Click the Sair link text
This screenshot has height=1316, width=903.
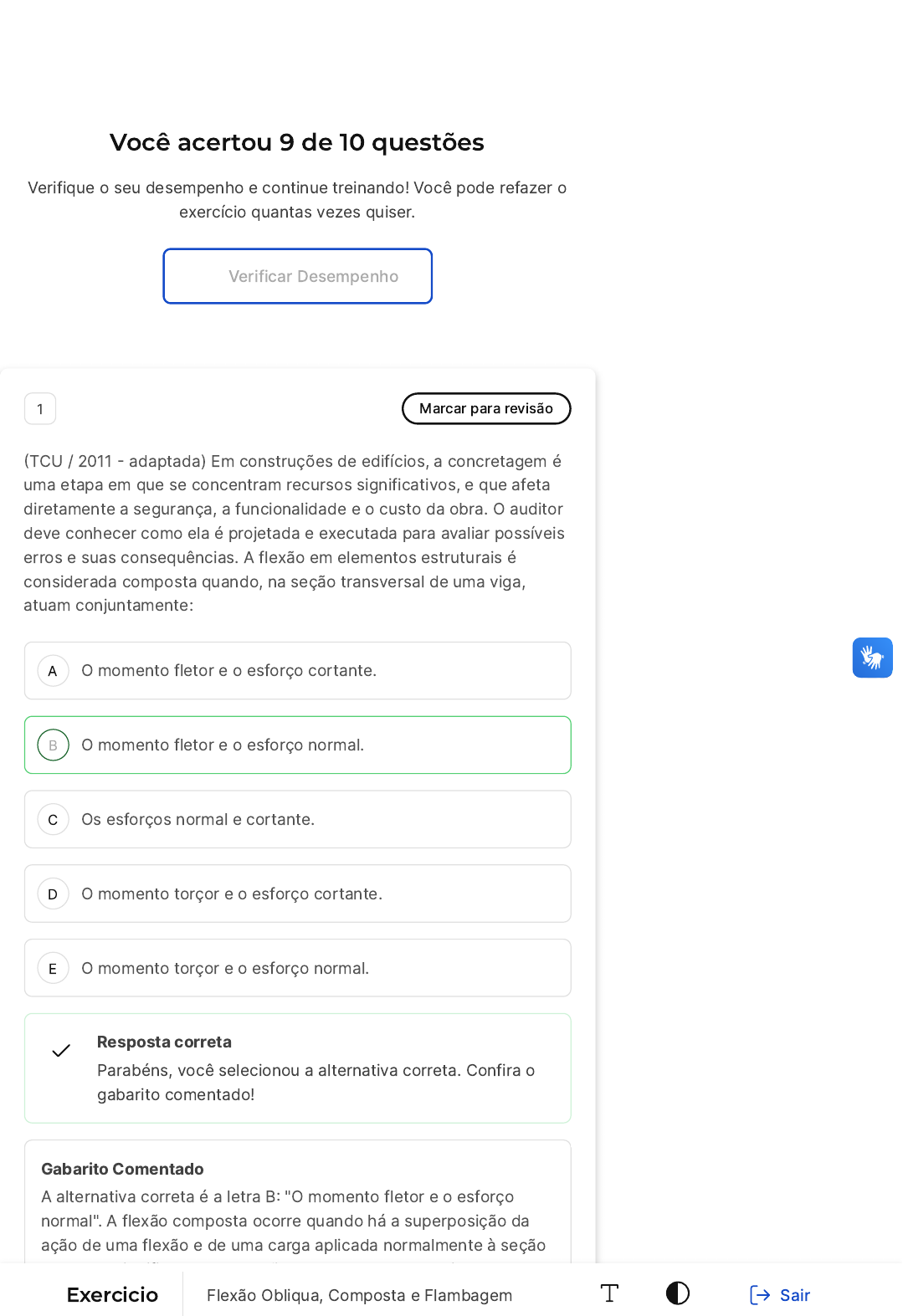[795, 1295]
